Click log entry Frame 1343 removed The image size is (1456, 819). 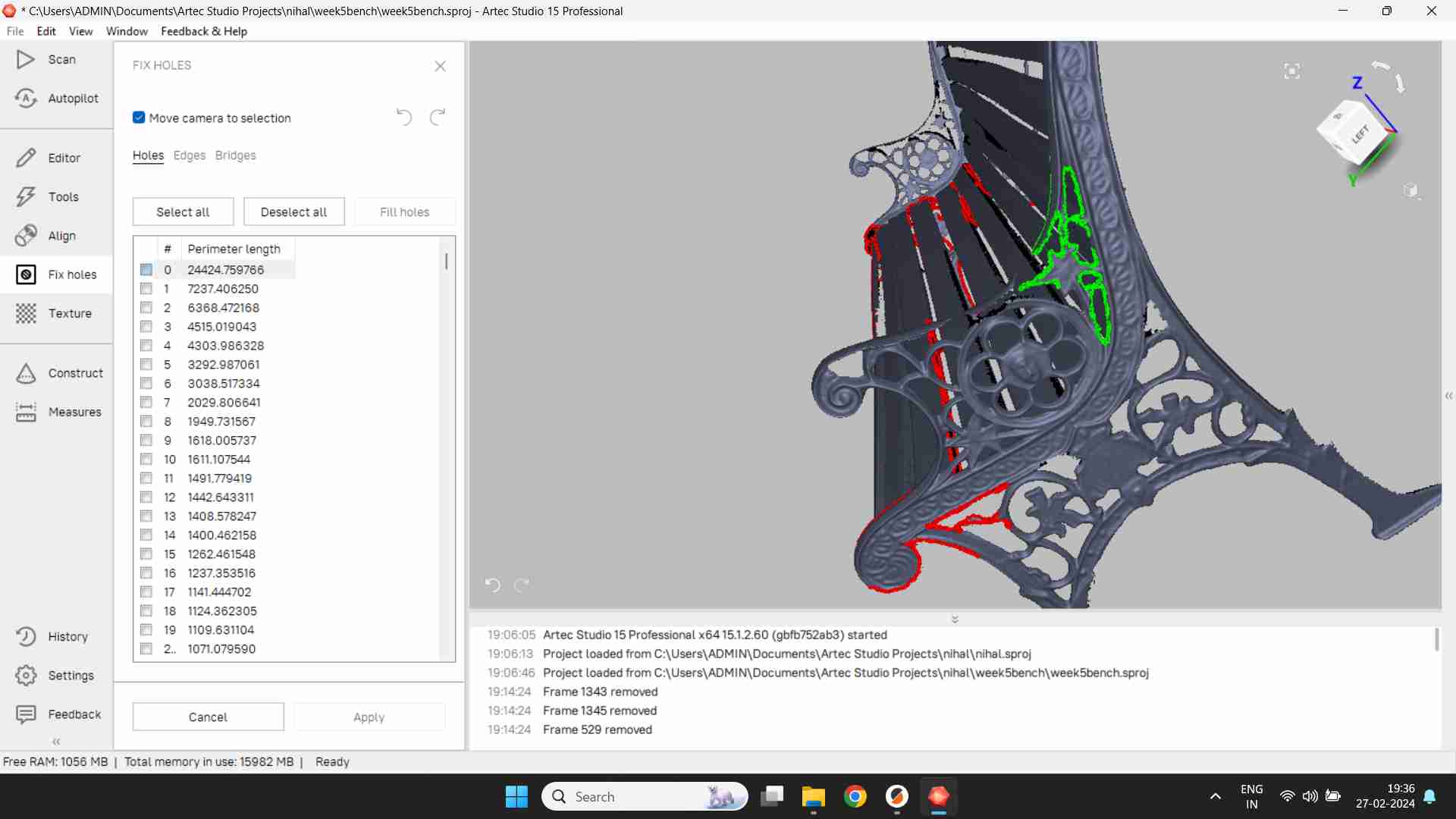600,692
